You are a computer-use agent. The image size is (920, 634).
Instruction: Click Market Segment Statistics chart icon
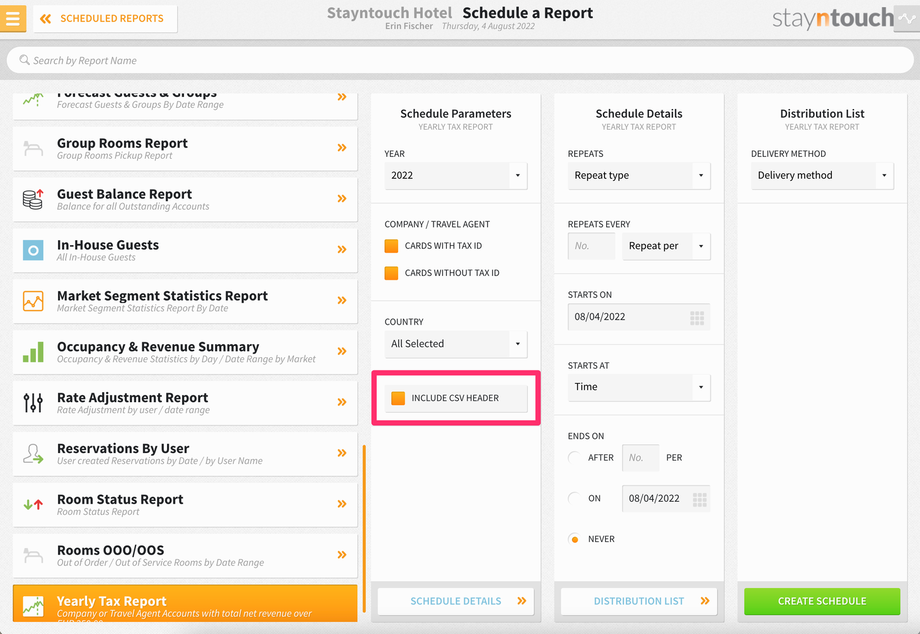coord(33,301)
